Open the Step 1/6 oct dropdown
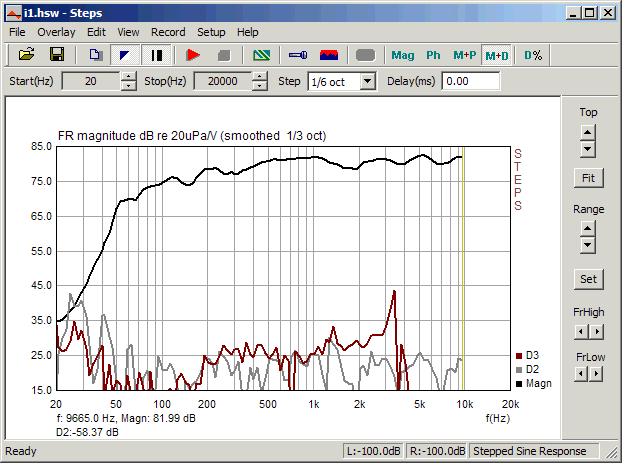Image resolution: width=622 pixels, height=463 pixels. click(367, 81)
